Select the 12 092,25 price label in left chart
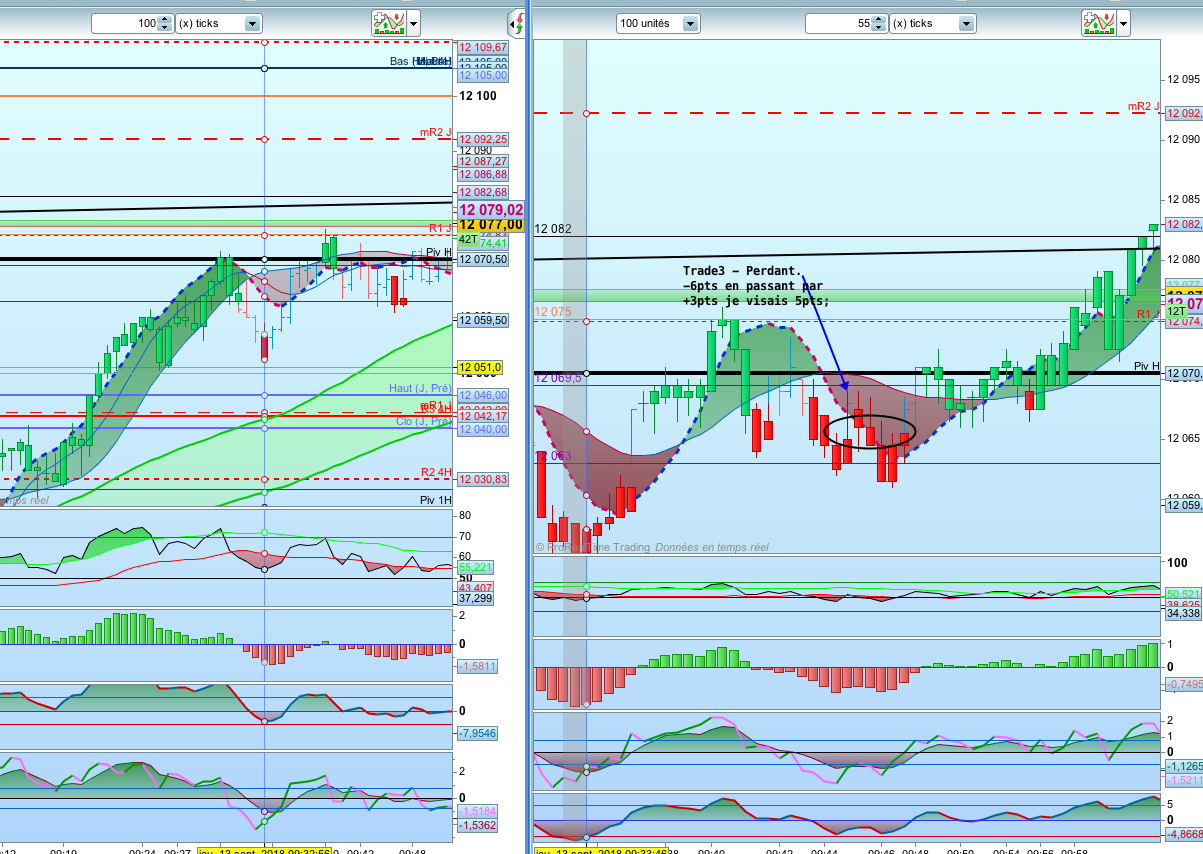The width and height of the screenshot is (1203, 854). click(483, 139)
